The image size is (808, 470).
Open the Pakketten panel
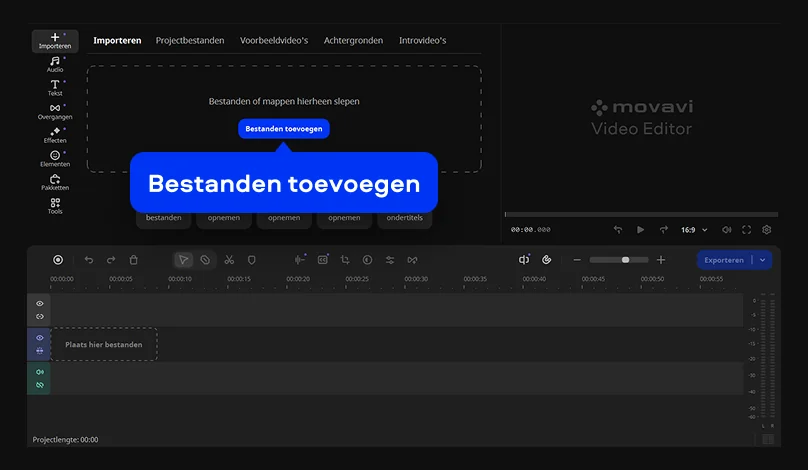[x=55, y=182]
